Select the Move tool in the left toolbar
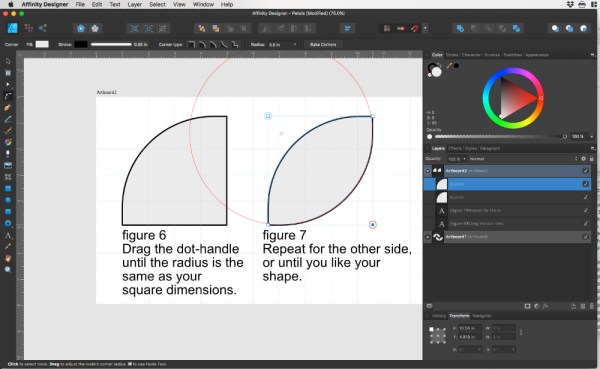600x369 pixels. pyautogui.click(x=8, y=61)
